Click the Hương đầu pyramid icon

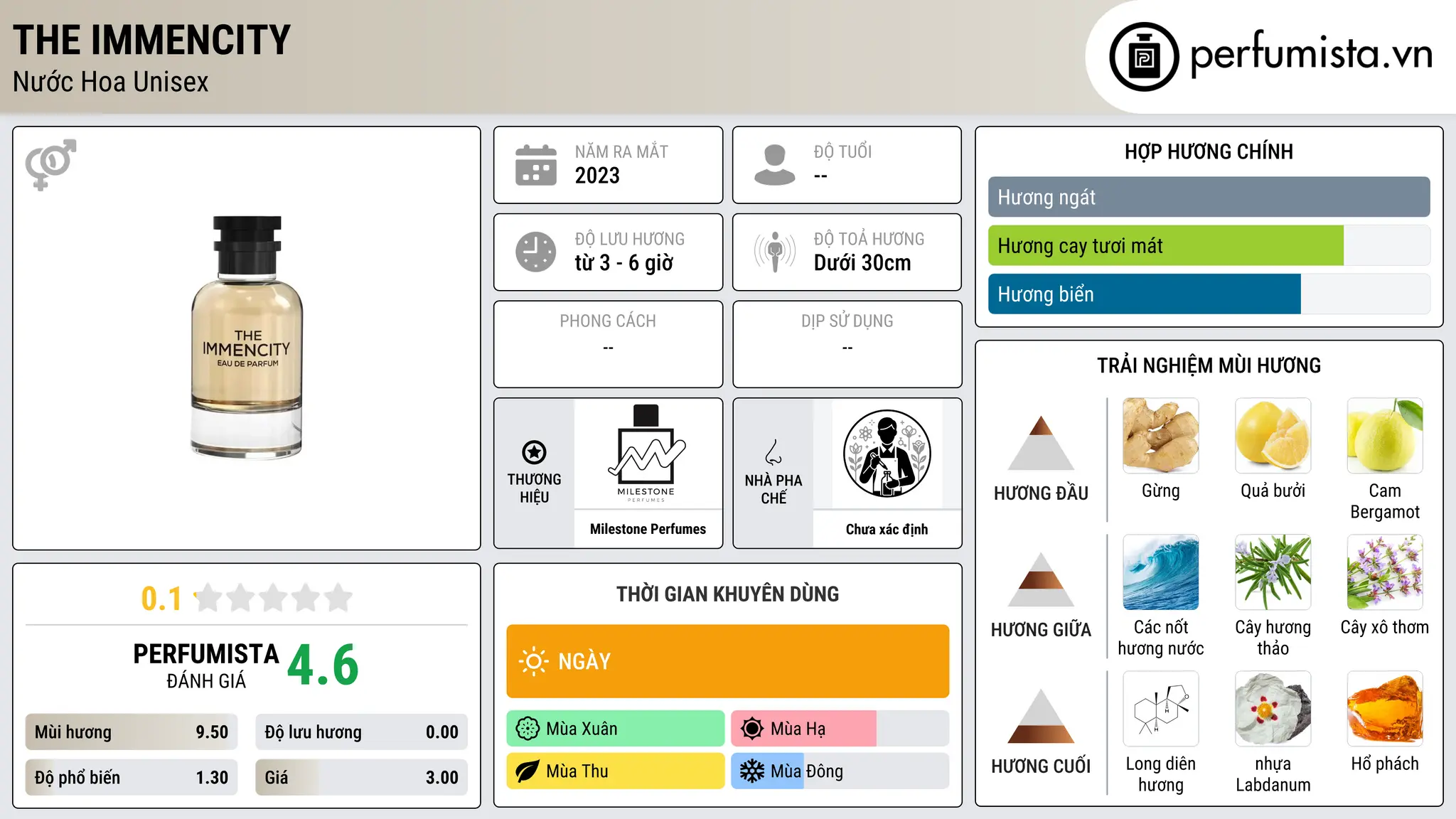pos(1041,442)
